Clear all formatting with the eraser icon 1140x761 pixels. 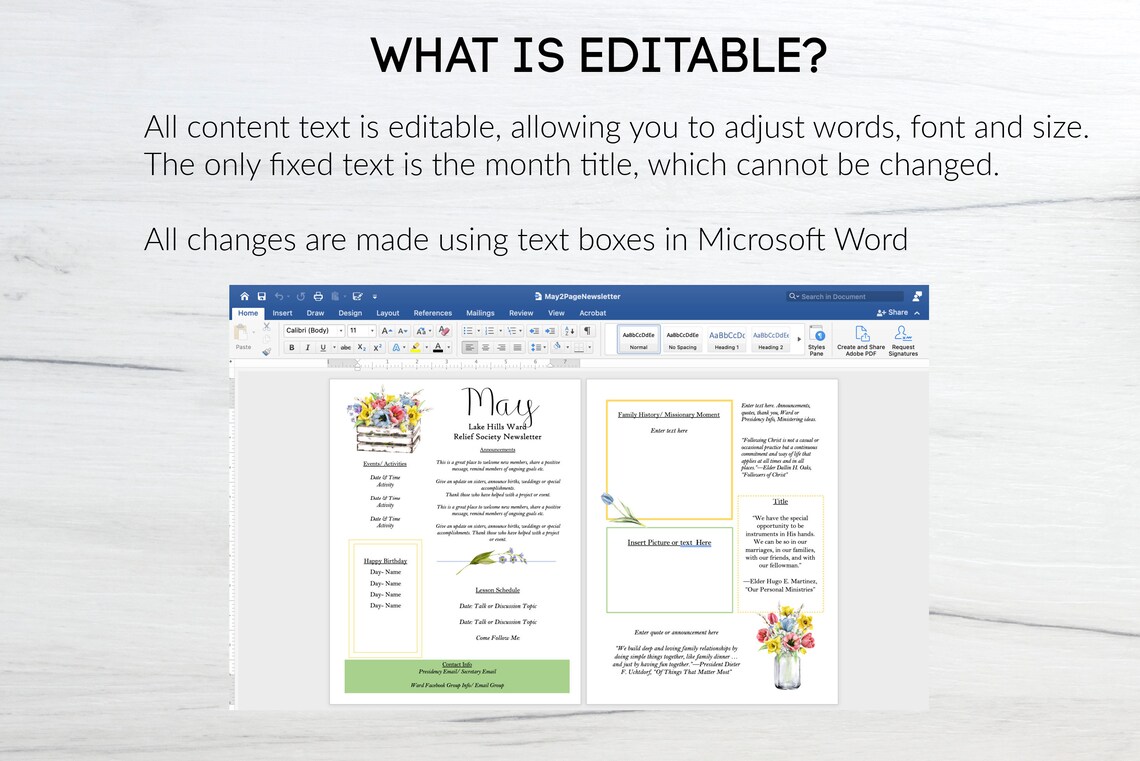coord(443,329)
